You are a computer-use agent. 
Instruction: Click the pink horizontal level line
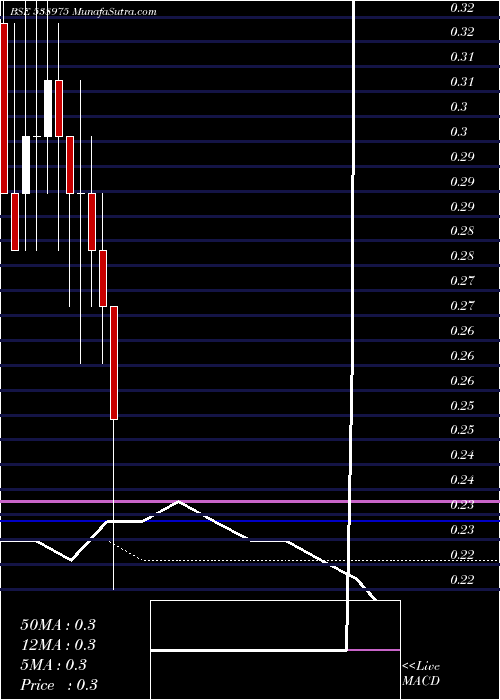[x=250, y=502]
